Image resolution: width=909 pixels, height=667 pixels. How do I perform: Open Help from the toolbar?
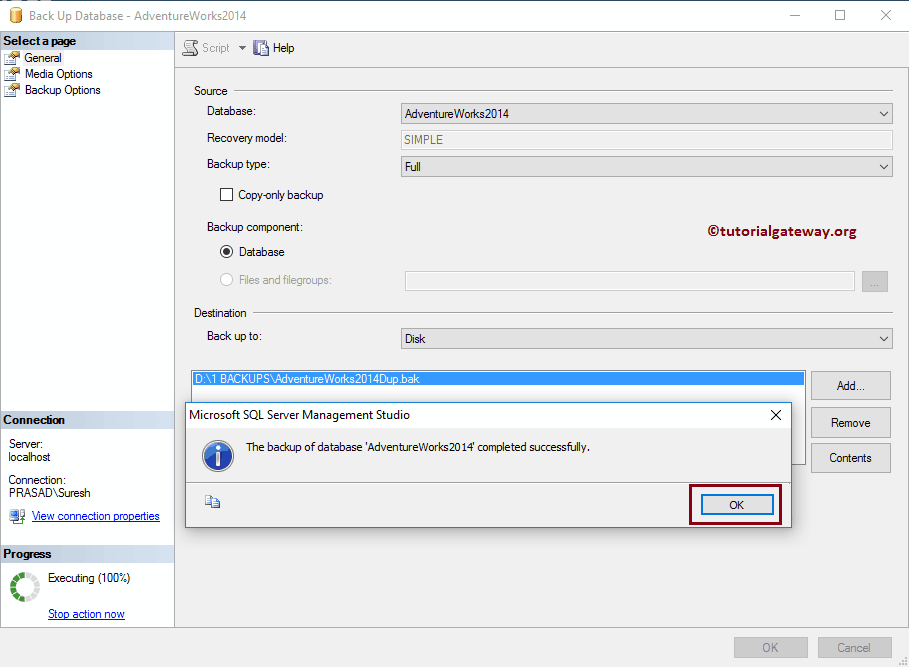274,48
